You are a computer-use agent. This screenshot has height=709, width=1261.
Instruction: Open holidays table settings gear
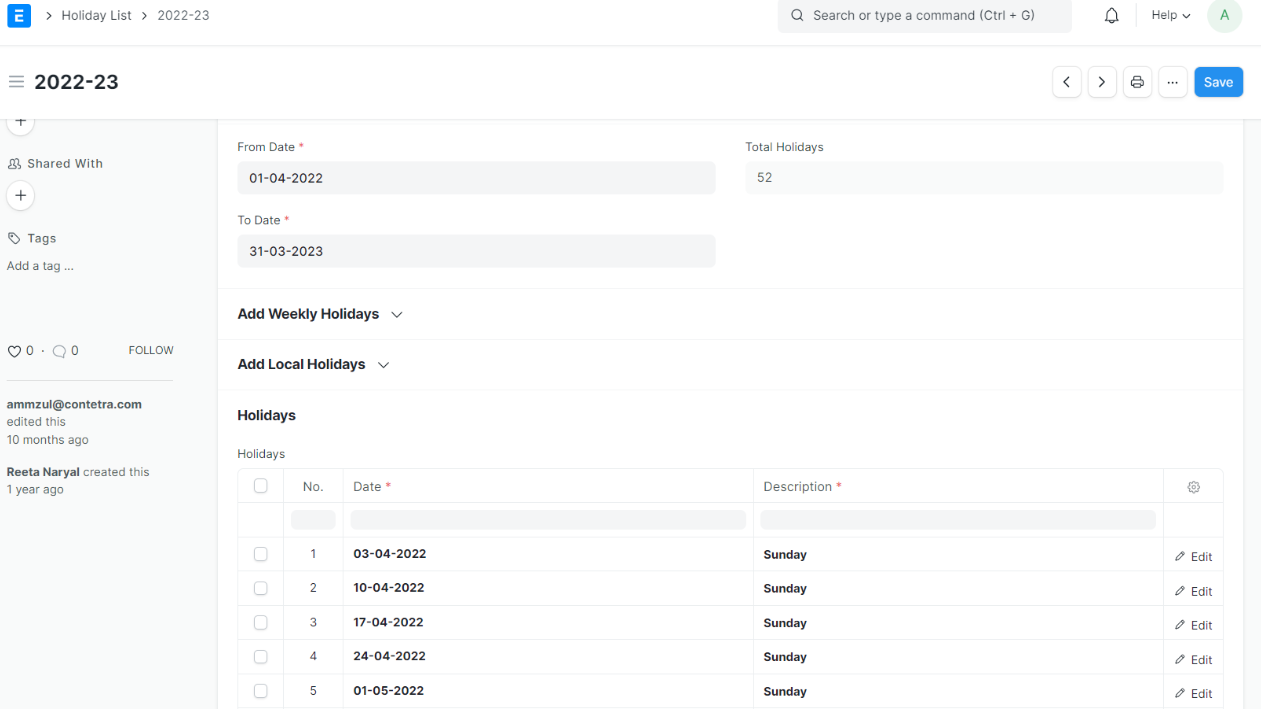click(x=1193, y=487)
